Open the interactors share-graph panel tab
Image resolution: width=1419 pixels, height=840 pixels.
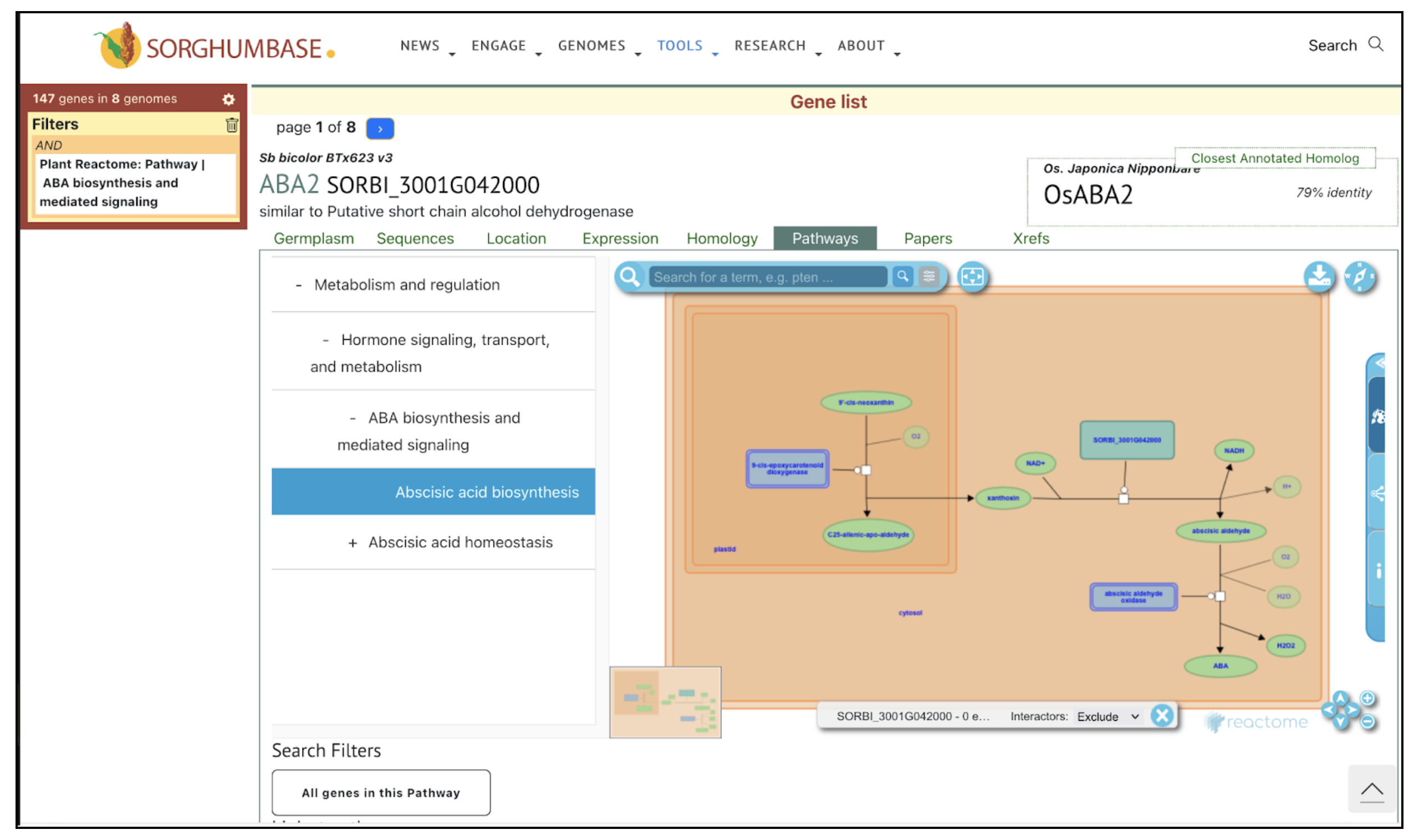(1377, 494)
